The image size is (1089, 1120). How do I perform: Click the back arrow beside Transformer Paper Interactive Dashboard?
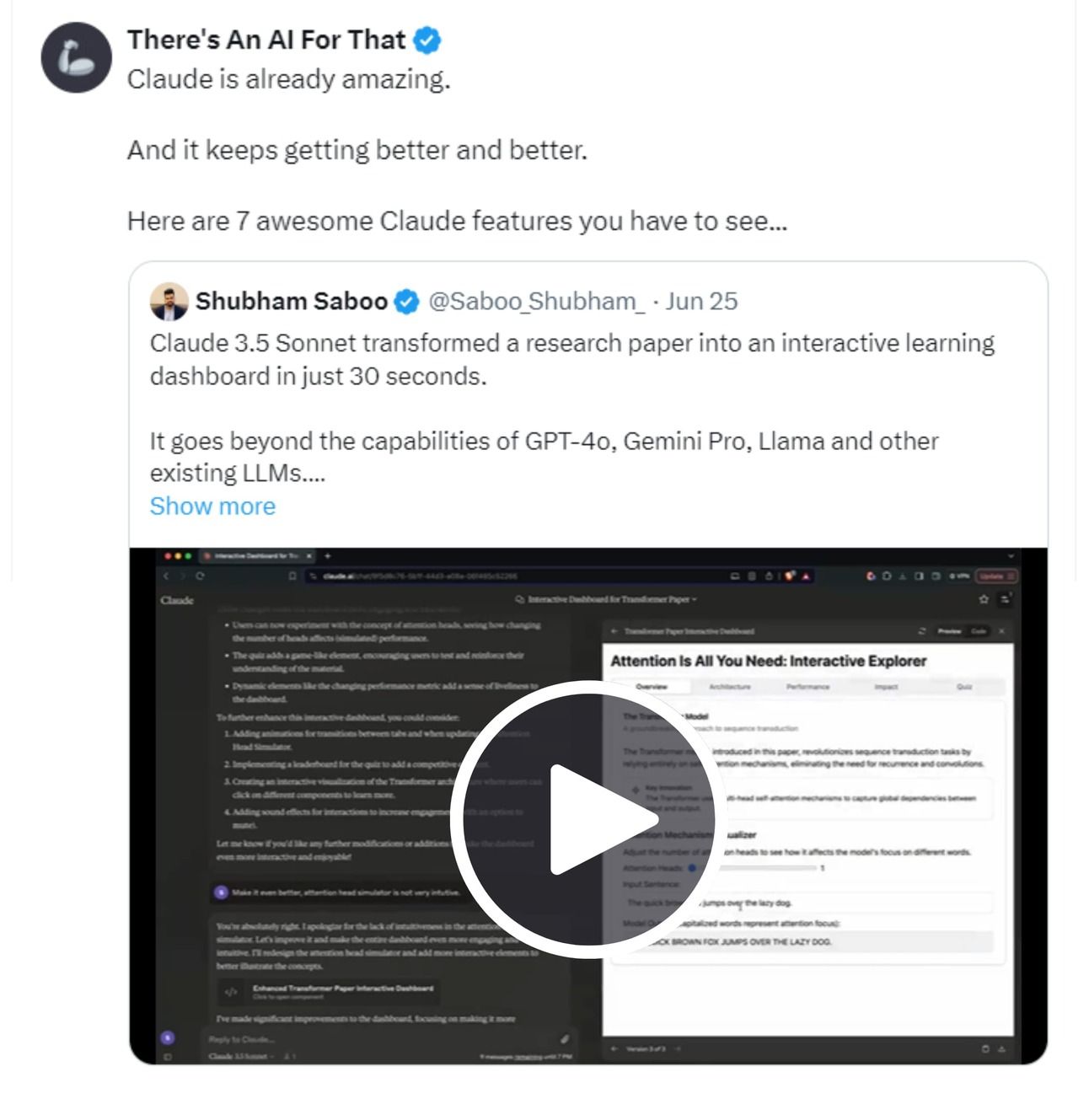pyautogui.click(x=614, y=630)
